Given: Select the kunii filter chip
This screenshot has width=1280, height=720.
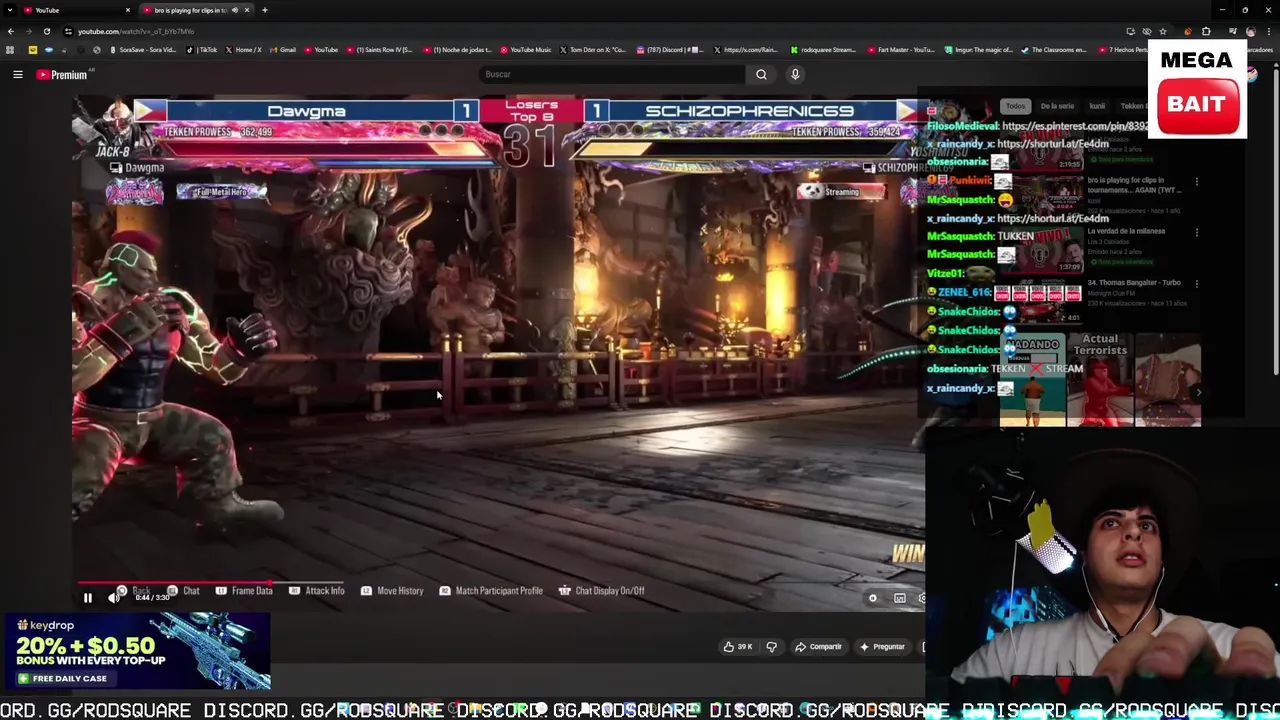Looking at the screenshot, I should pos(1097,106).
